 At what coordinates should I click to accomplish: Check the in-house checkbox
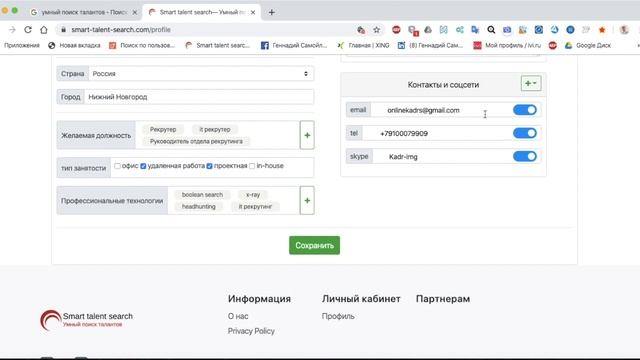click(x=252, y=166)
